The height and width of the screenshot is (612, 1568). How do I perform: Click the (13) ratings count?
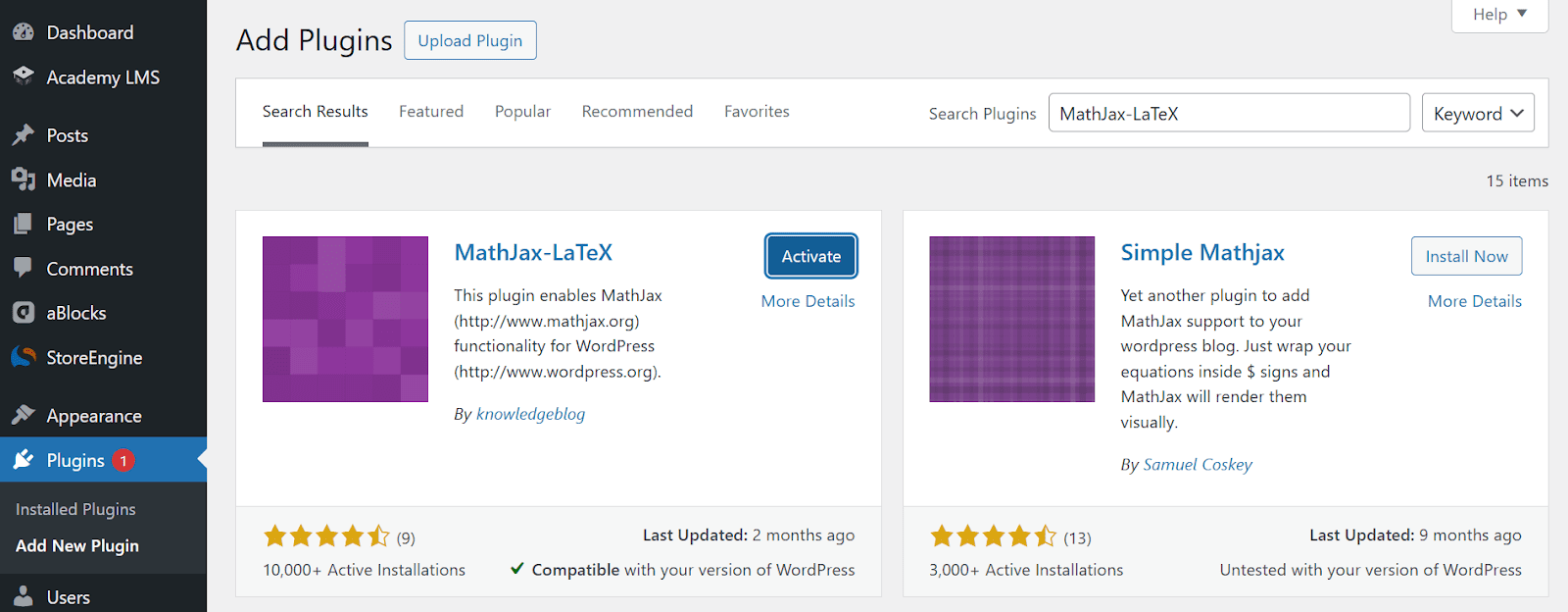point(1077,537)
